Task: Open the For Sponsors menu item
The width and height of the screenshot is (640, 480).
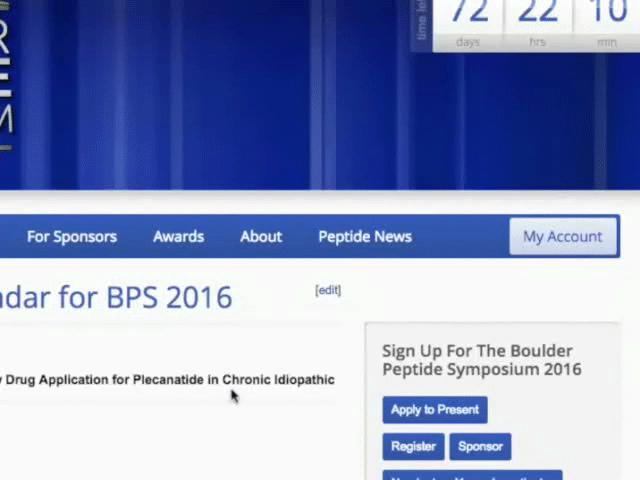Action: 72,237
